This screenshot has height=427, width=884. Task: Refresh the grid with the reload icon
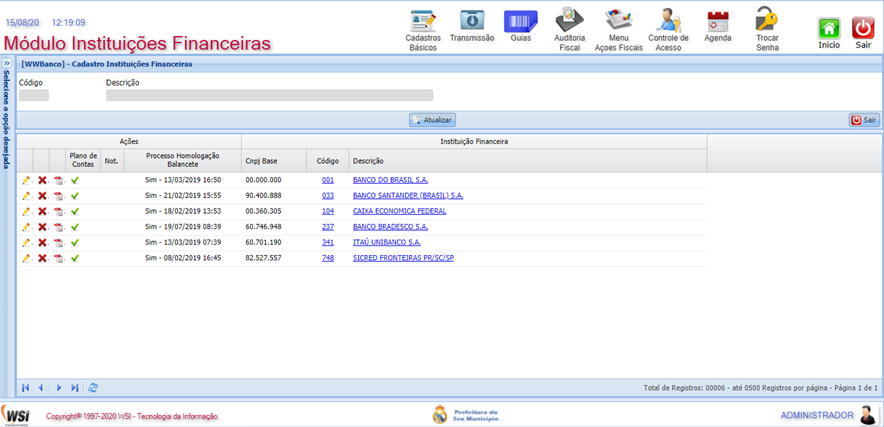click(x=93, y=388)
